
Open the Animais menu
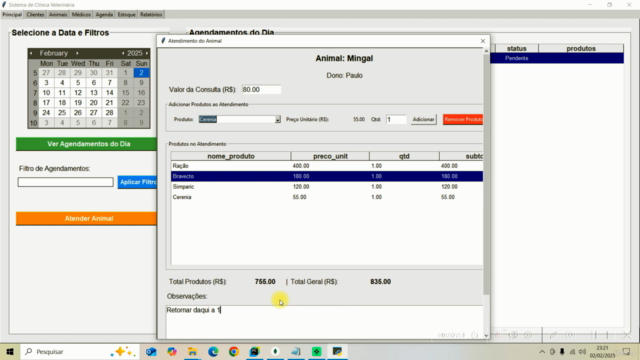point(58,15)
